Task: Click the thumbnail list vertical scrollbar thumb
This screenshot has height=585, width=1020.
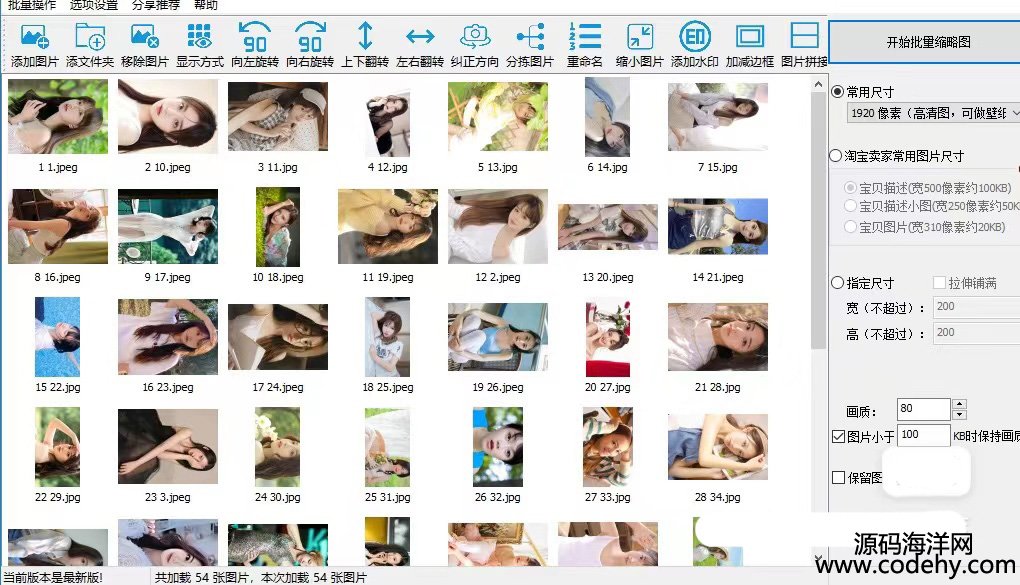Action: pyautogui.click(x=818, y=220)
